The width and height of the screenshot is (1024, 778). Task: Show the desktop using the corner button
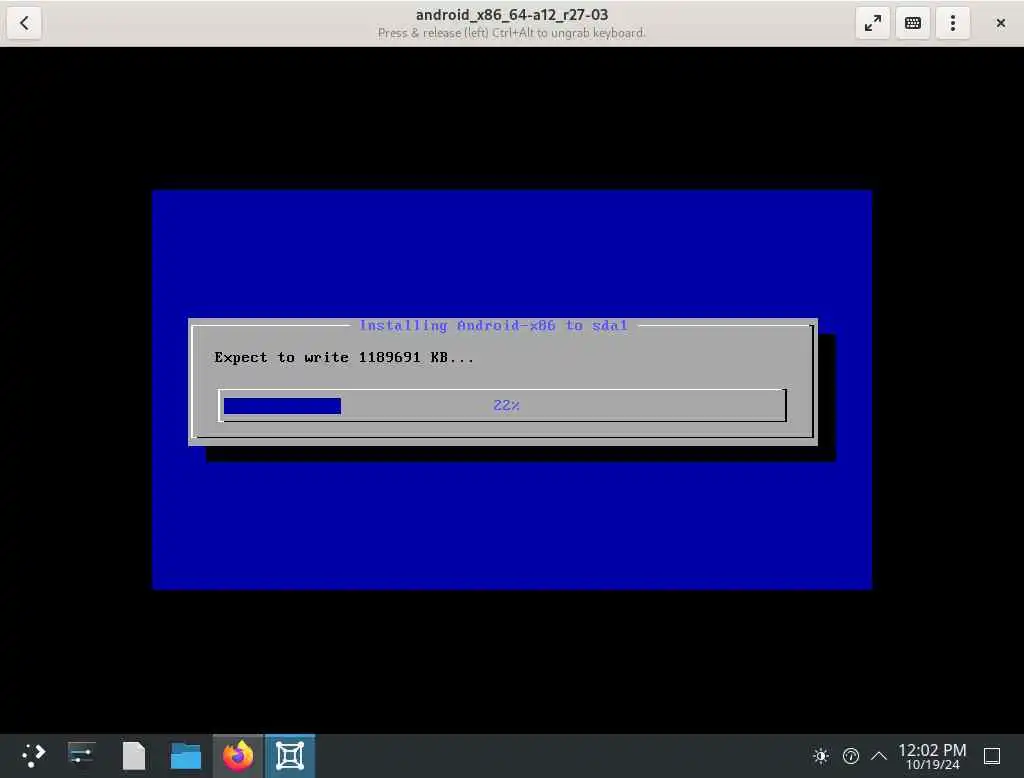click(992, 756)
